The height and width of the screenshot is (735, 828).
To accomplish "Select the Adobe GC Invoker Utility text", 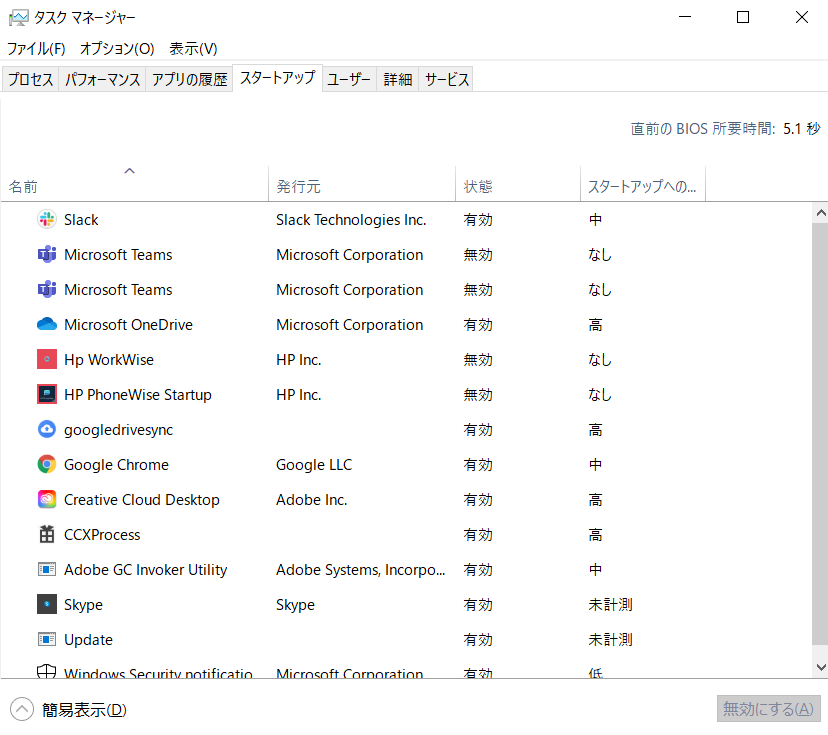I will 145,570.
